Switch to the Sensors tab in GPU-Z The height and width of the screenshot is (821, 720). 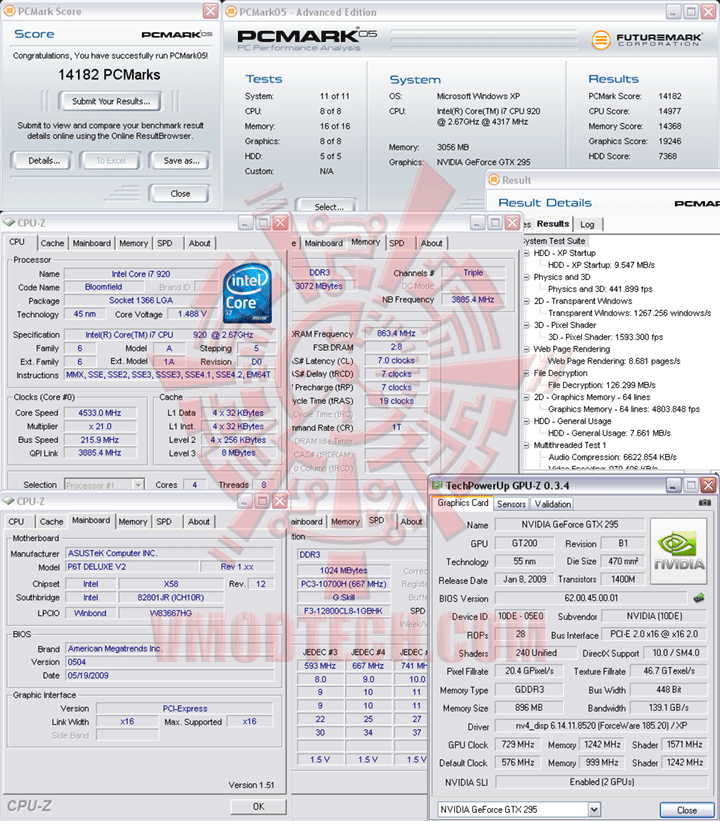coord(511,504)
